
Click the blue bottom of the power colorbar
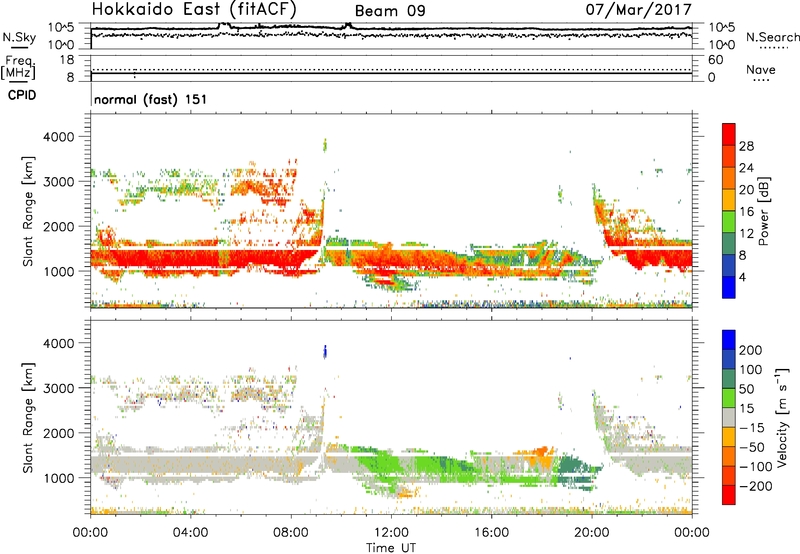point(729,287)
